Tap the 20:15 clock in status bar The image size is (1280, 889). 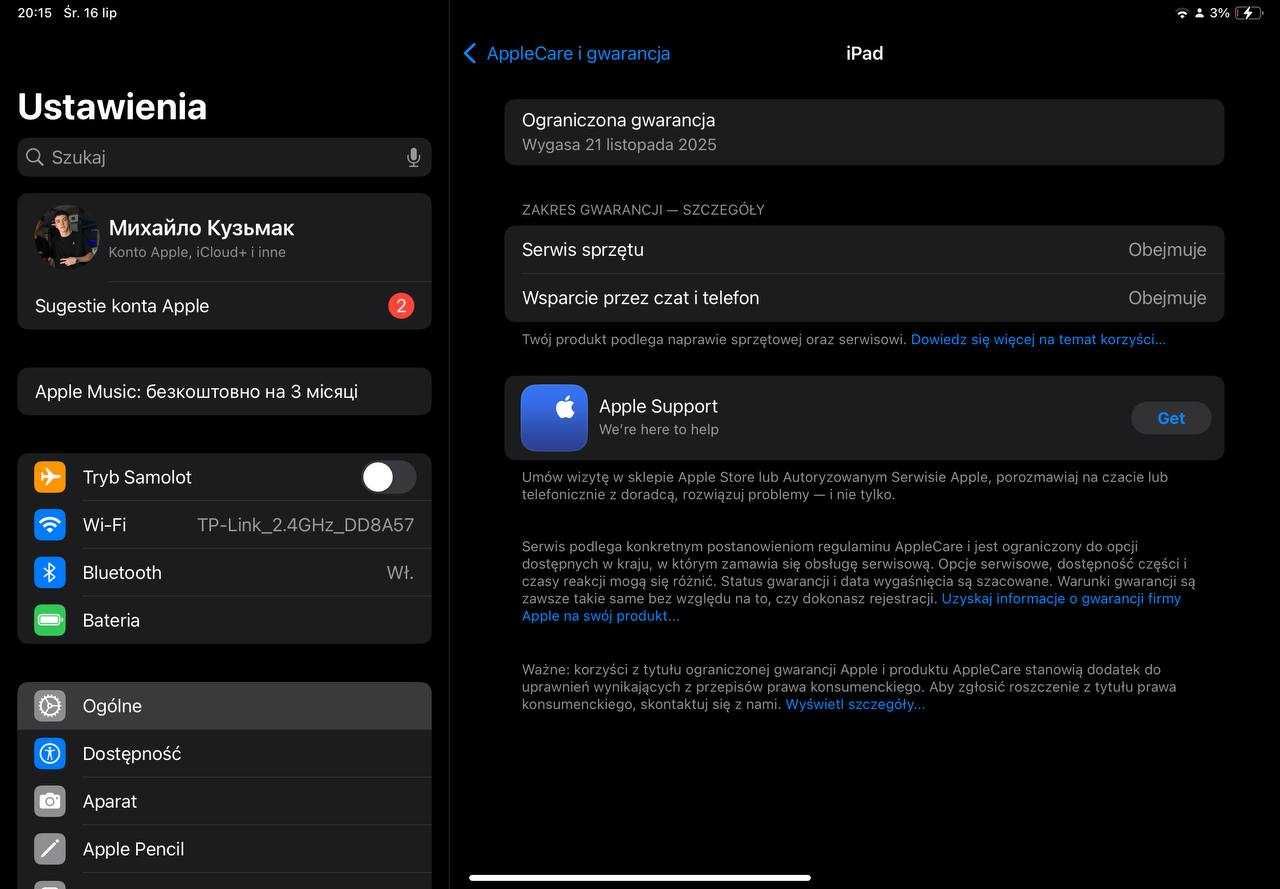pos(34,13)
